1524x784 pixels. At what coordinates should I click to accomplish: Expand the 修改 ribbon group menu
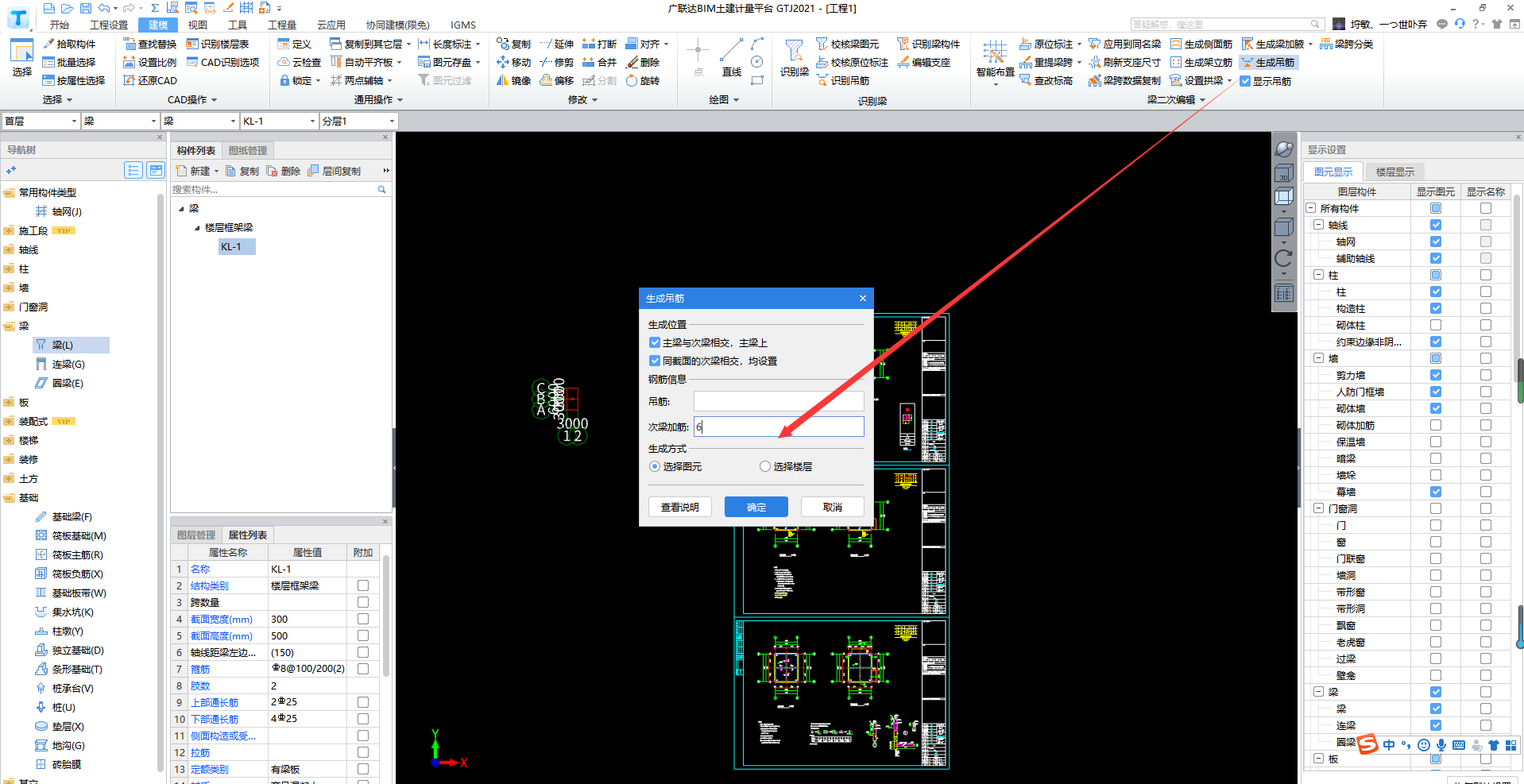click(x=582, y=100)
